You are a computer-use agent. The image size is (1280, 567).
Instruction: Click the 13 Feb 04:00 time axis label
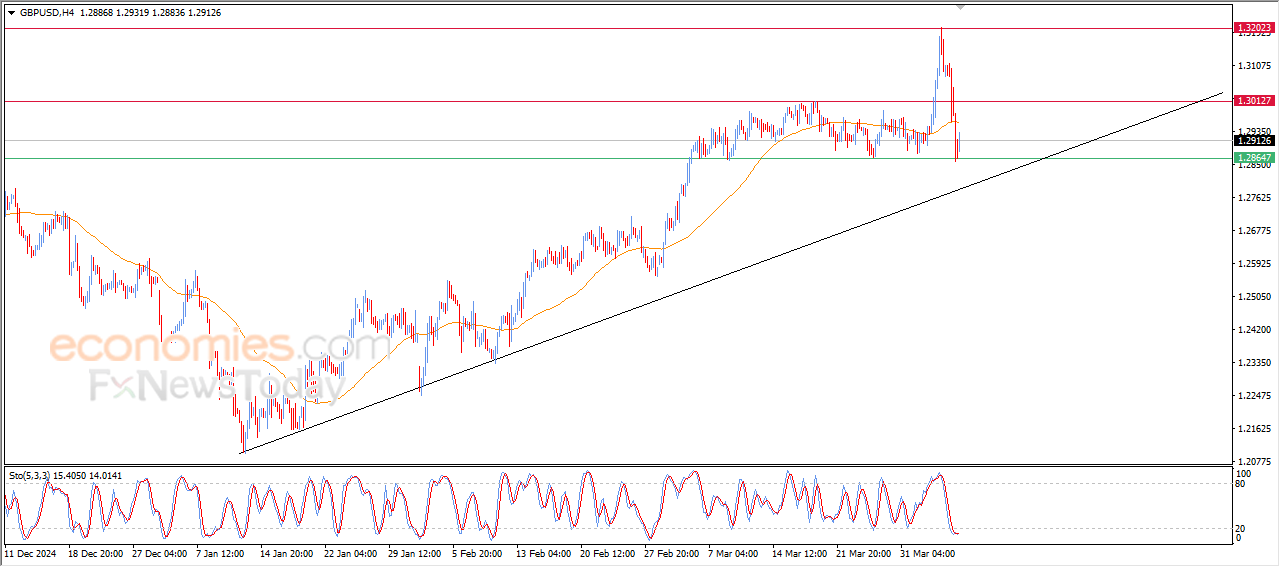pos(543,552)
